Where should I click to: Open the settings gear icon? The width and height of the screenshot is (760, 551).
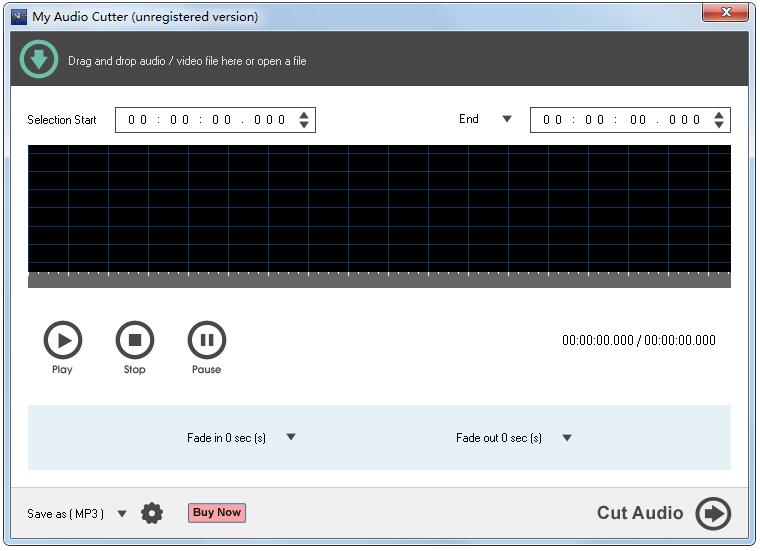click(x=152, y=513)
